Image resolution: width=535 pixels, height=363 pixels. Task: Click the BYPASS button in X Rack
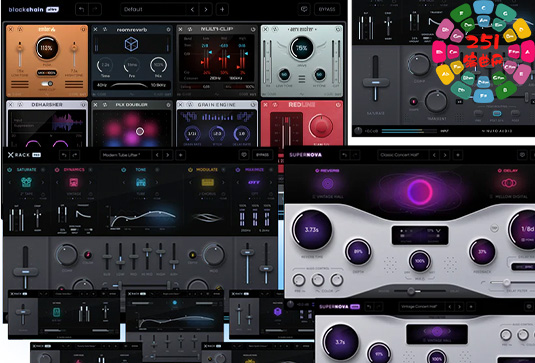click(262, 155)
